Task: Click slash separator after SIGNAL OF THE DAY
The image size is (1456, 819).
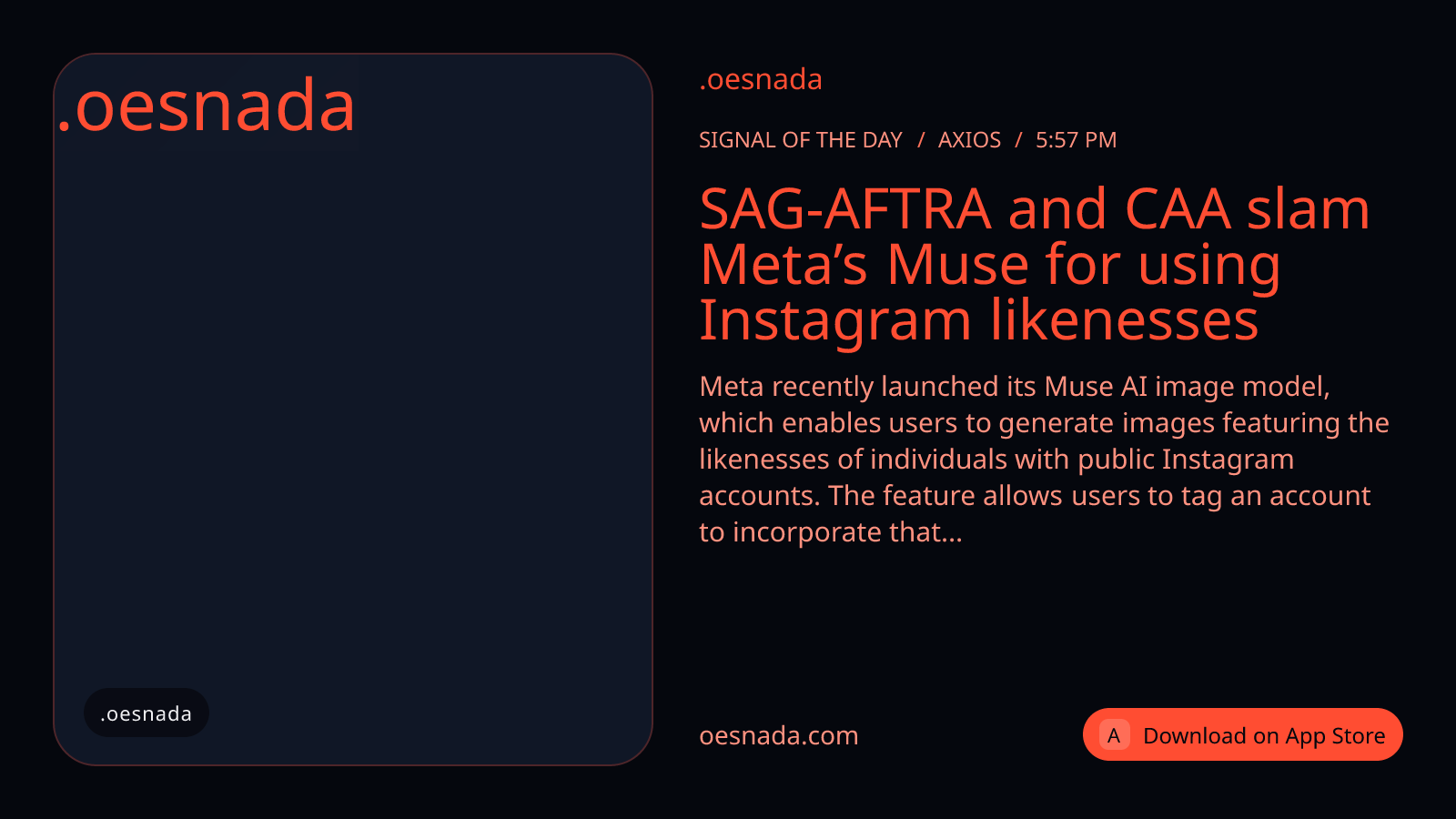Action: [x=920, y=140]
